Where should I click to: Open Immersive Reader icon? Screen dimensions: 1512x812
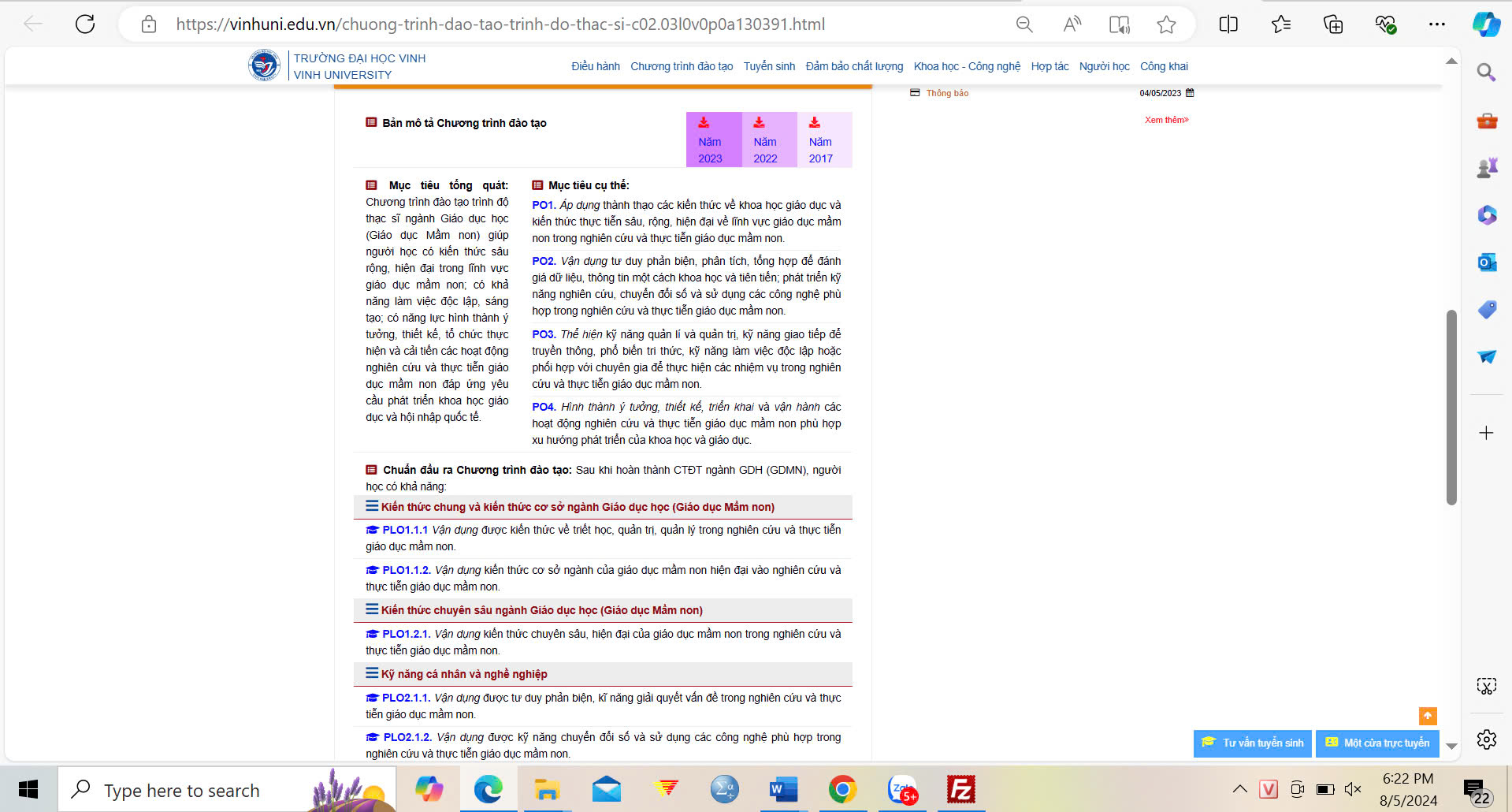click(x=1119, y=24)
